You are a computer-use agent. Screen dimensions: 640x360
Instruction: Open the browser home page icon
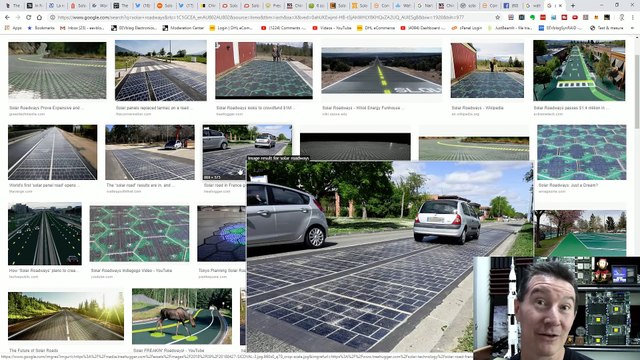coord(39,18)
